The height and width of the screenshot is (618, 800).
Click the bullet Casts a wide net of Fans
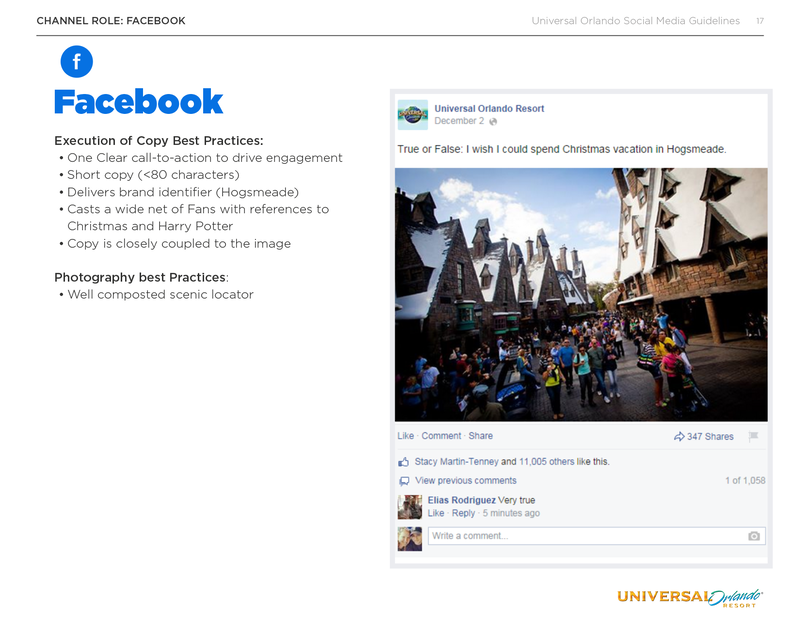pyautogui.click(x=198, y=217)
